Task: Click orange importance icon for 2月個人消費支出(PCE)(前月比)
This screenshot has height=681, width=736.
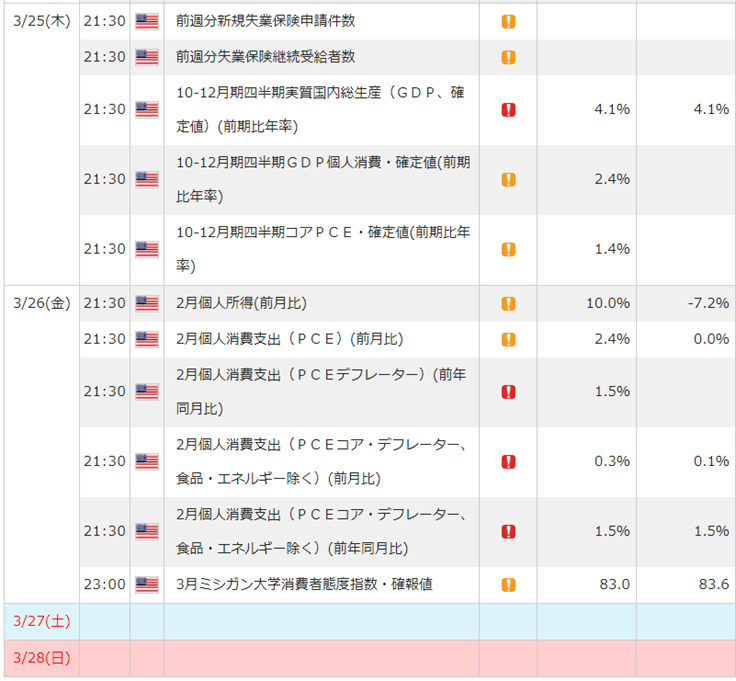Action: coord(508,339)
